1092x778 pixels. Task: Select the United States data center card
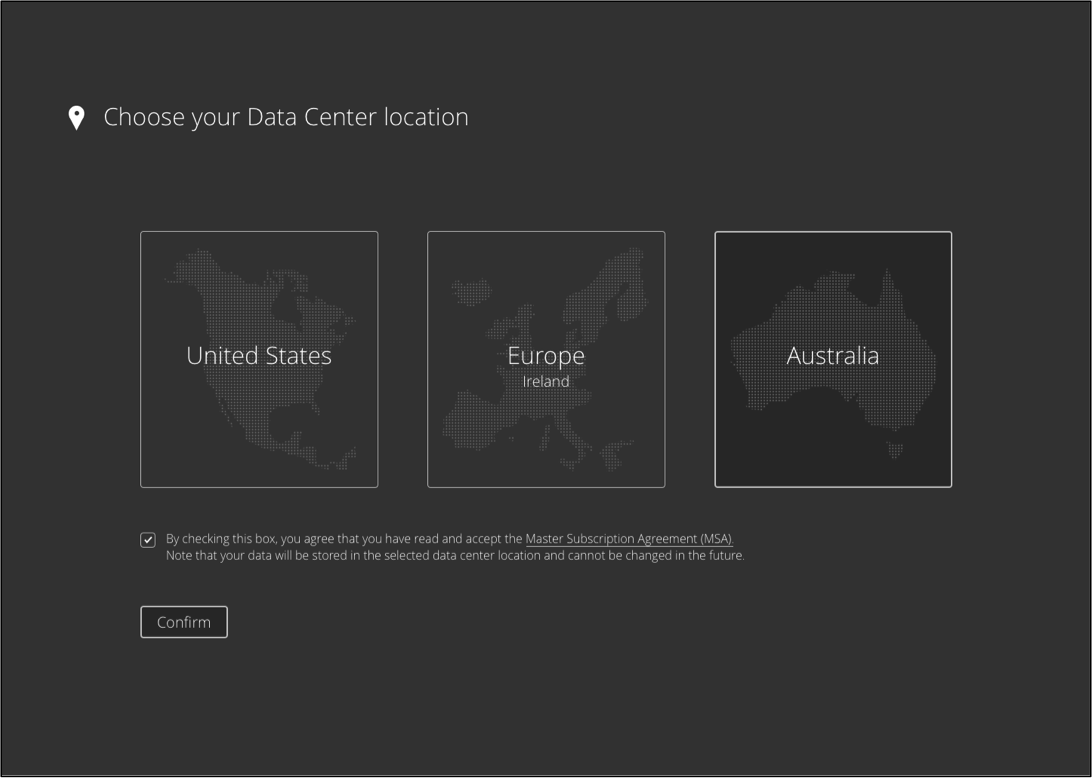(259, 359)
